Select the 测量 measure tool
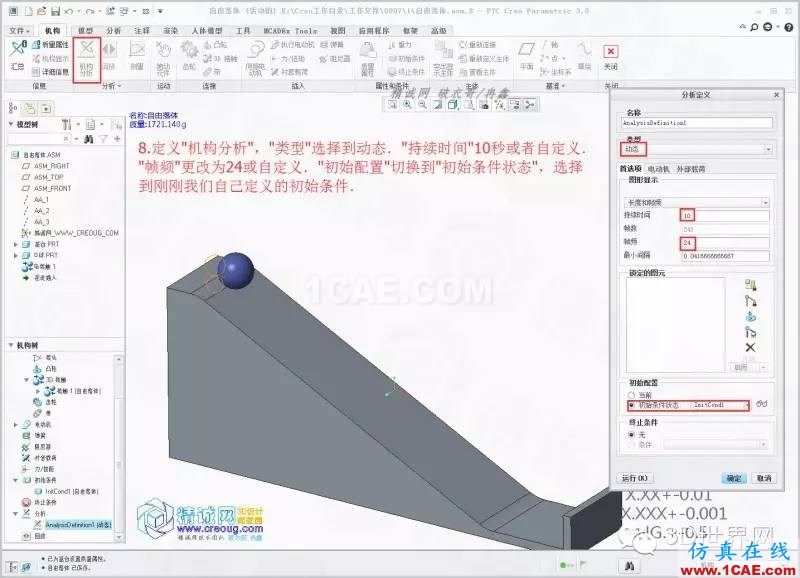 [x=136, y=56]
